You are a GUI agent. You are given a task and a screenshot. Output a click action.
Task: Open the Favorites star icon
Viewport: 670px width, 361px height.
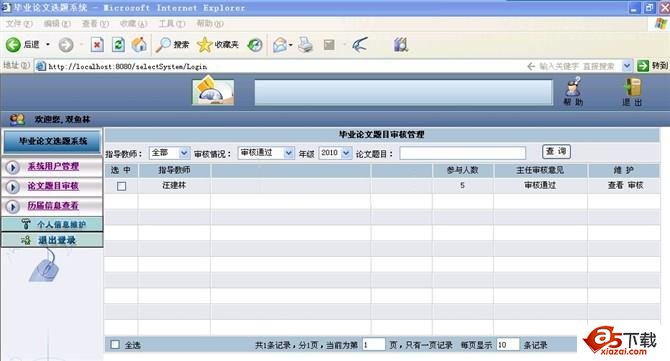point(204,44)
